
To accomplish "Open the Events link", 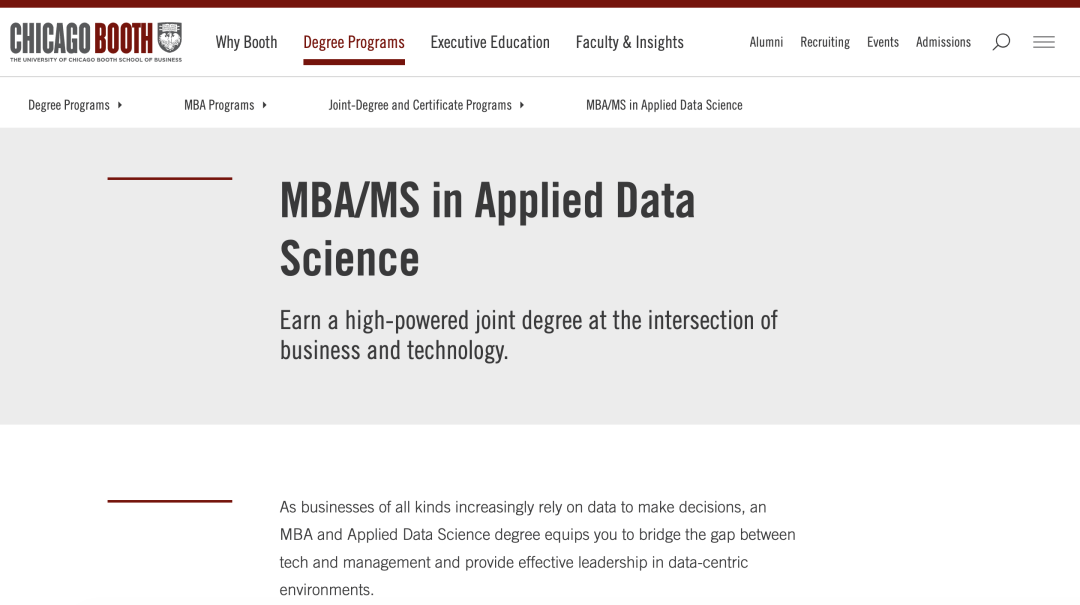I will [882, 42].
